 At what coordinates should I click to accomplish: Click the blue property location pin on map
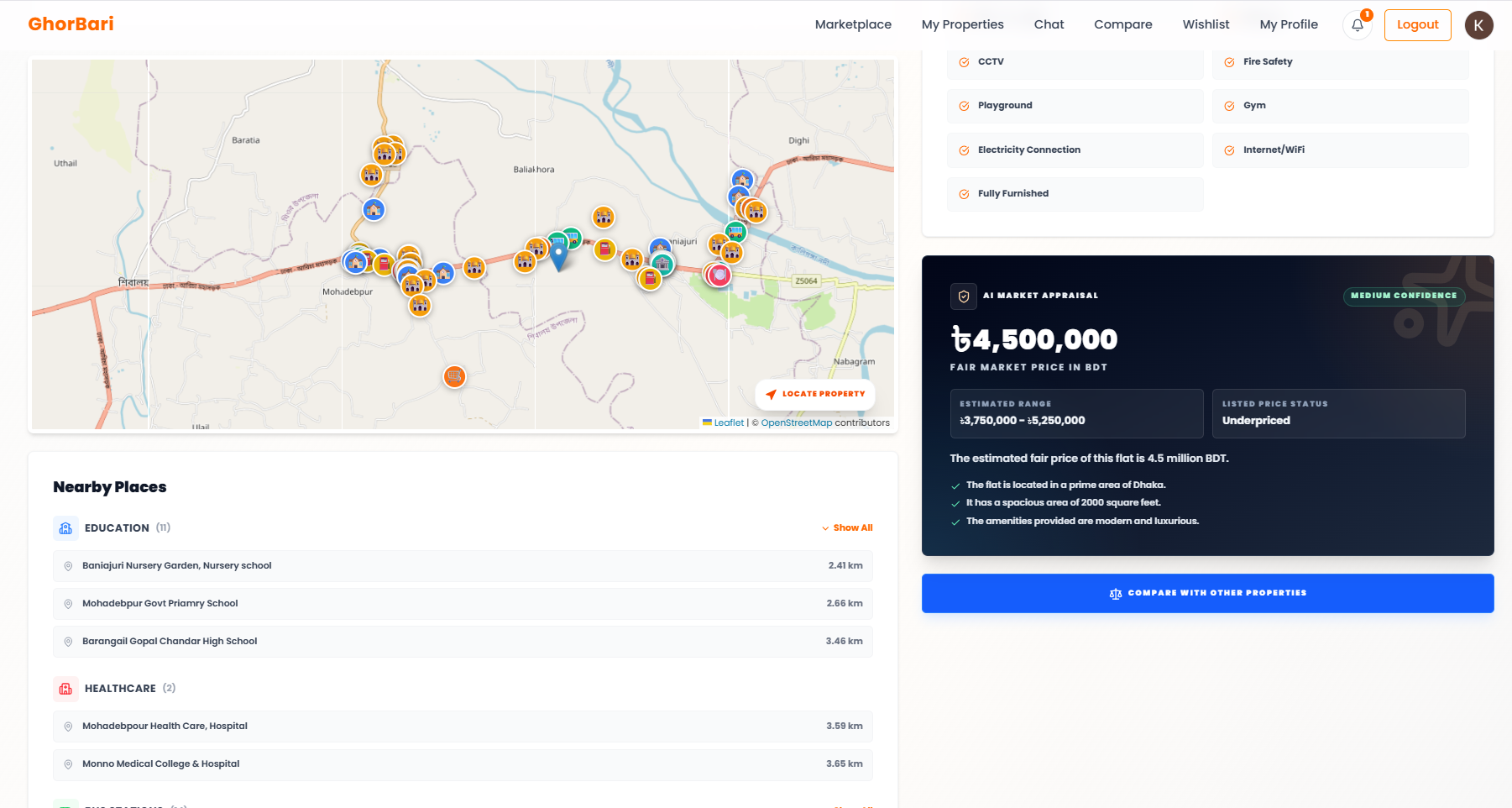[558, 256]
